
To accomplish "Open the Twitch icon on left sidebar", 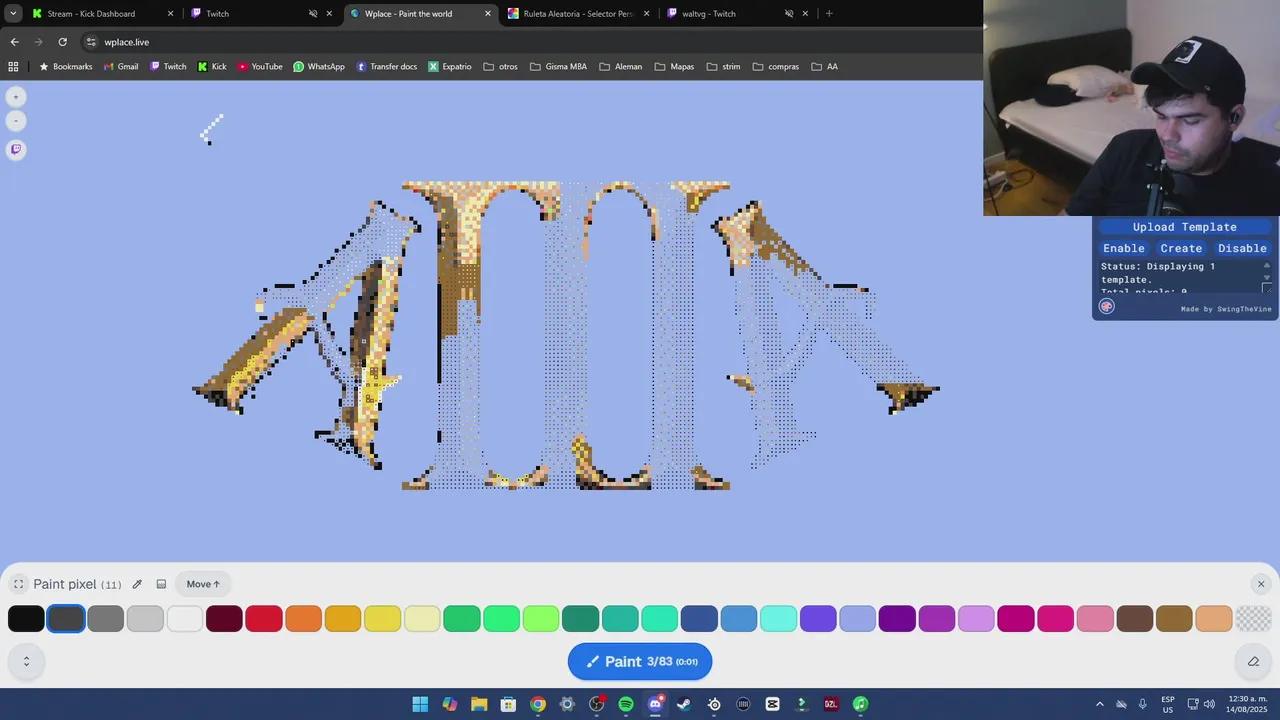I will coord(16,149).
